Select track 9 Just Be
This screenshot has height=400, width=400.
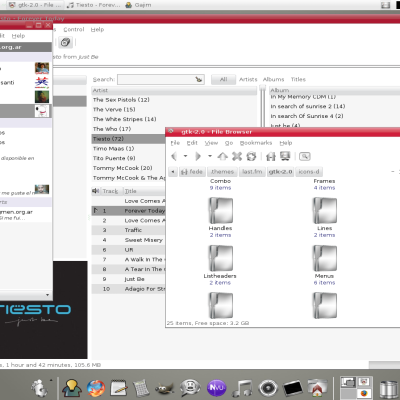tap(129, 279)
